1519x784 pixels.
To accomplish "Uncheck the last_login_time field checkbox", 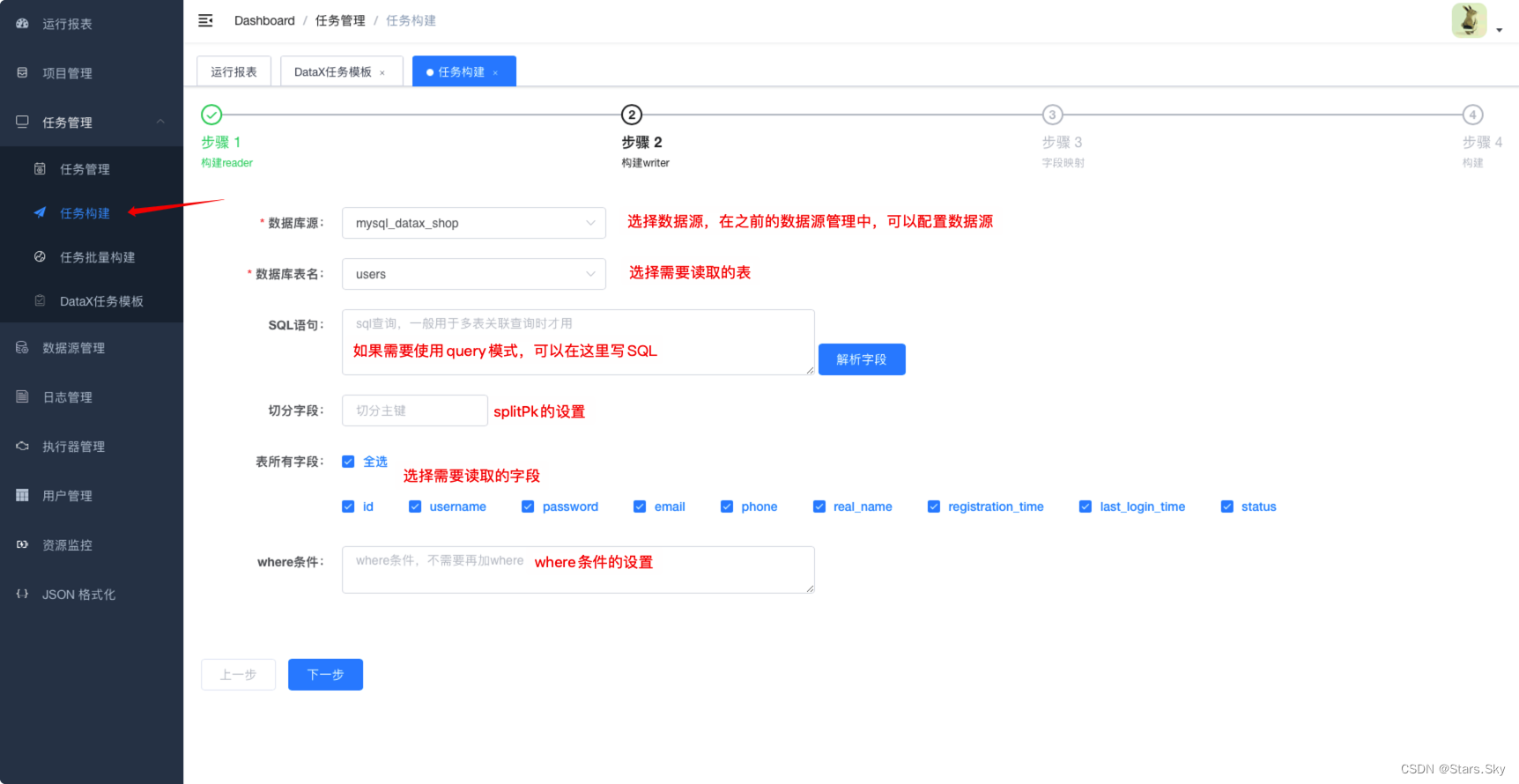I will pos(1086,507).
